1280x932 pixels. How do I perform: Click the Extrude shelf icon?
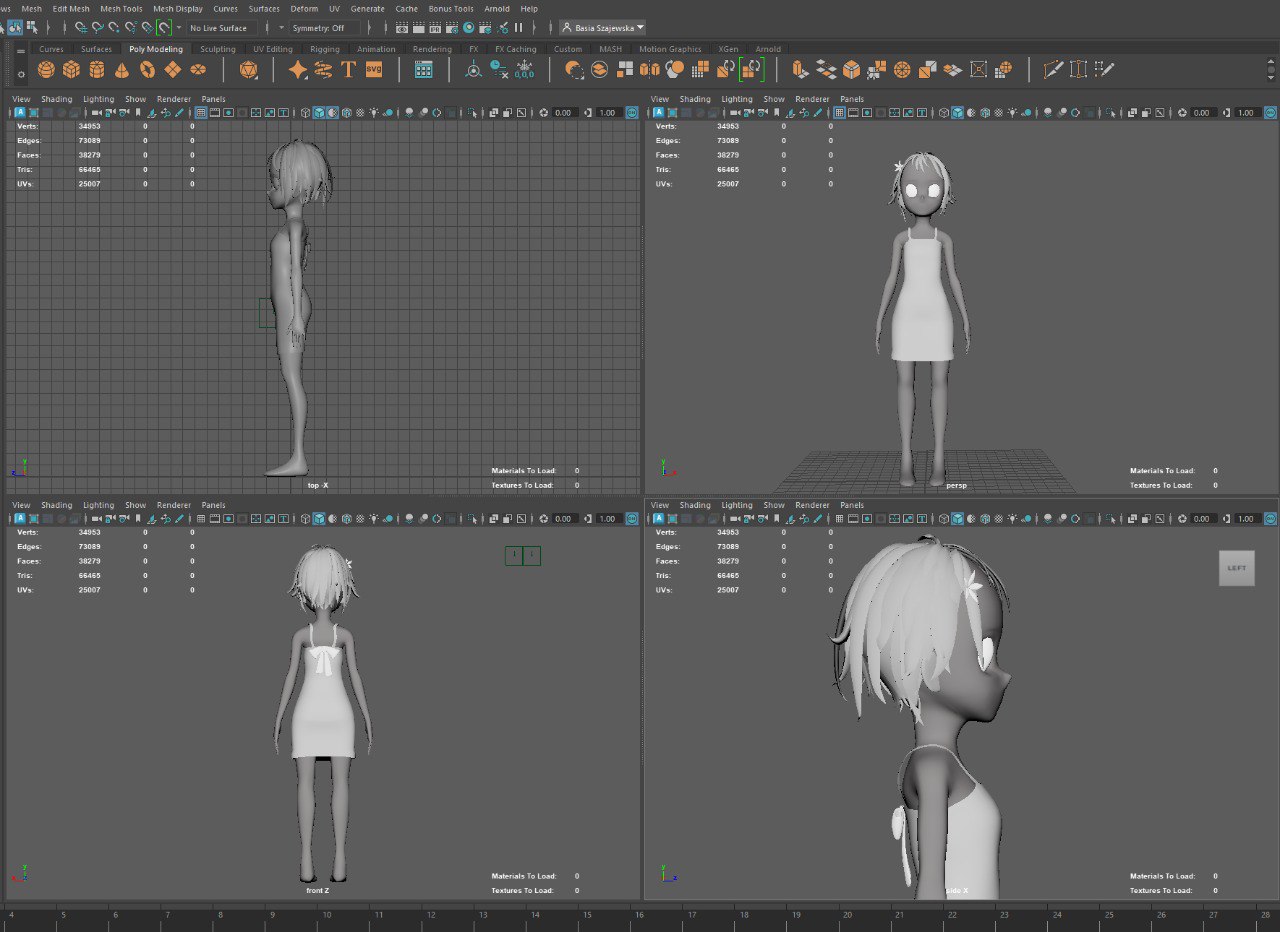point(799,70)
